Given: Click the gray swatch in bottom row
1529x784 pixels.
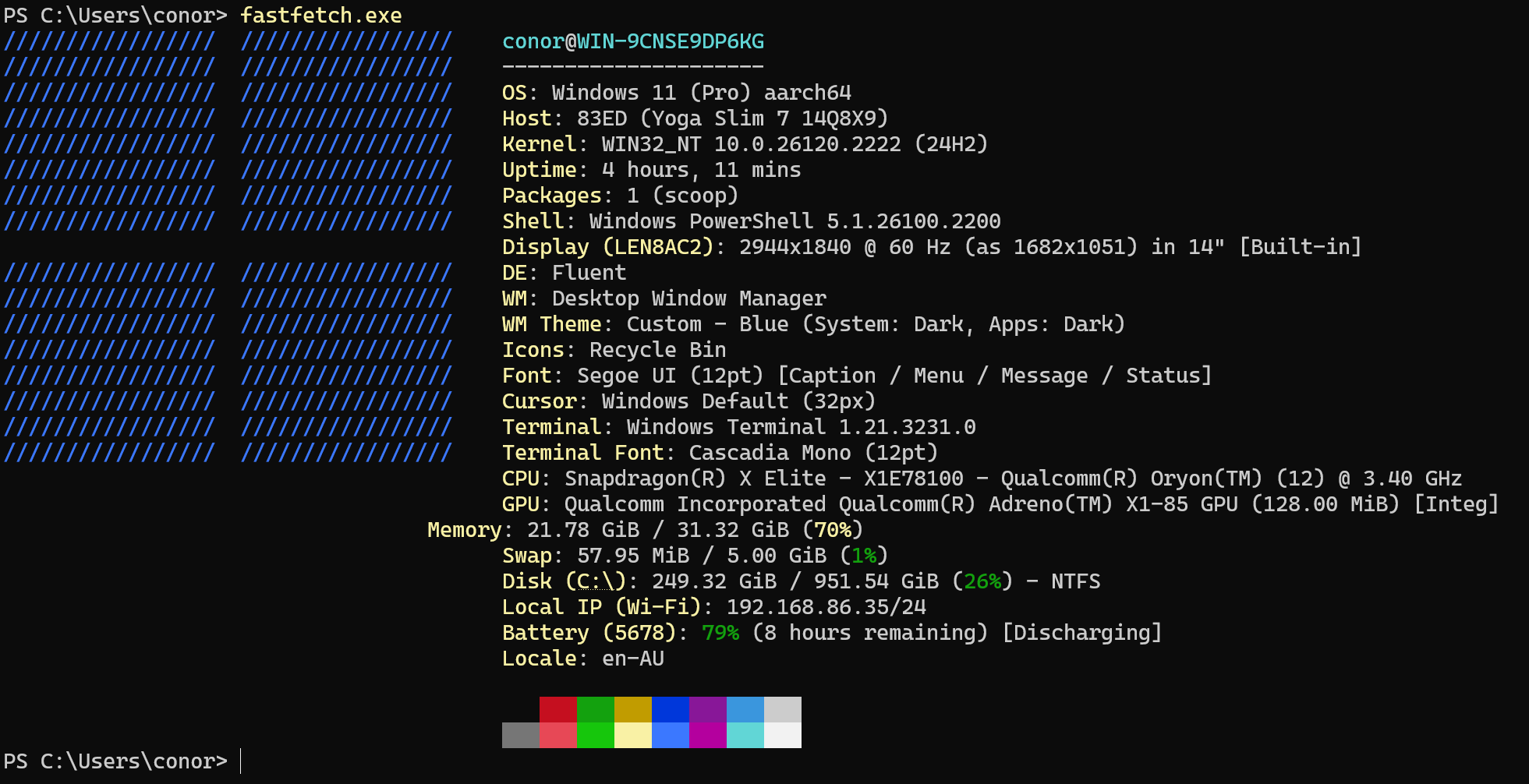Looking at the screenshot, I should 520,735.
